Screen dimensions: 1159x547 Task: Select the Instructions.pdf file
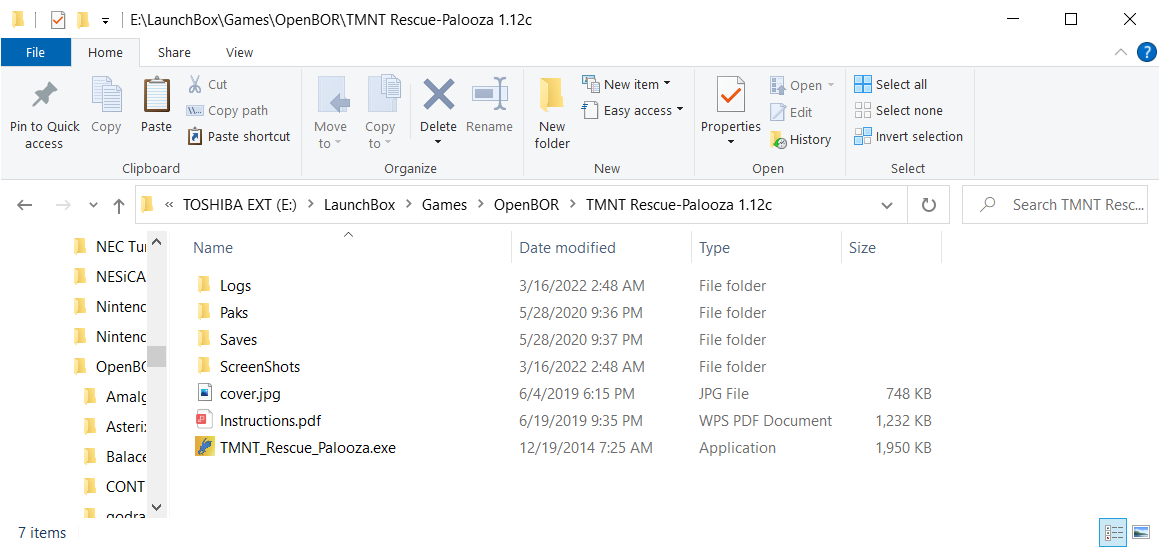[x=270, y=421]
